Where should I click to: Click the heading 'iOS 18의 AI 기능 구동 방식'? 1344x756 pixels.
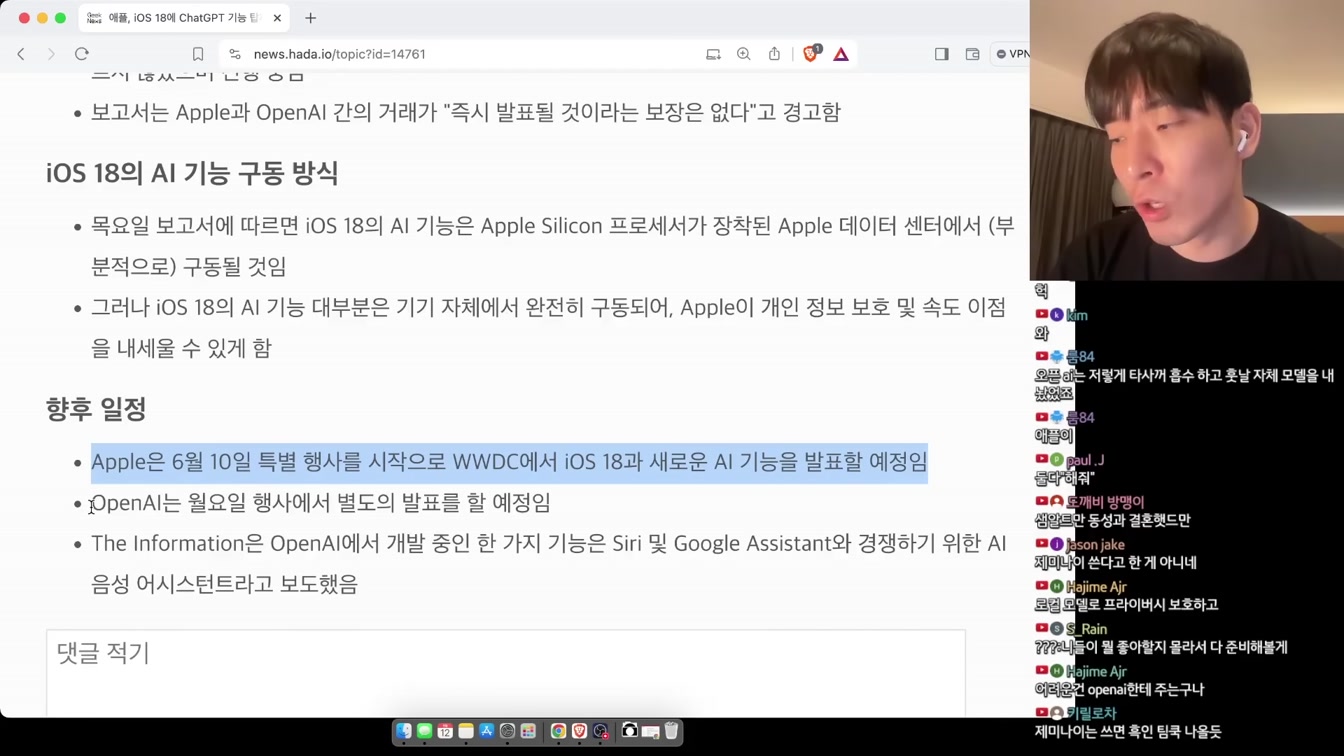(x=192, y=173)
